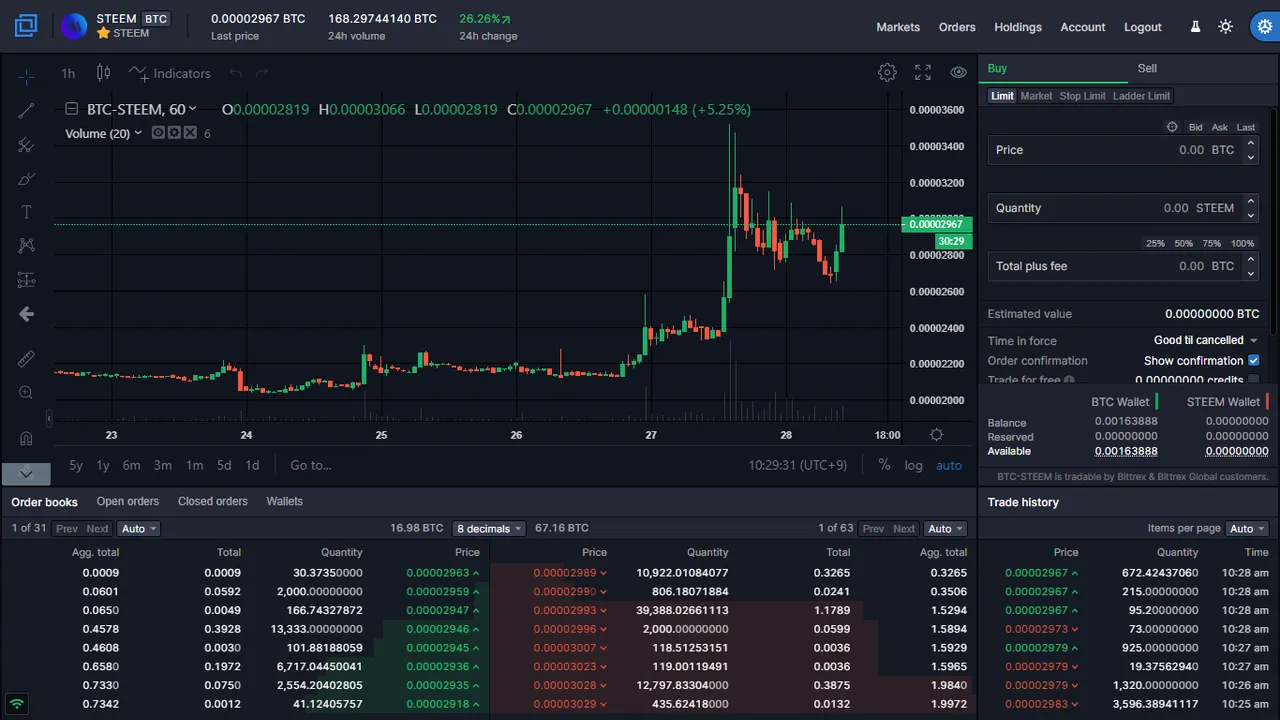The height and width of the screenshot is (720, 1280).
Task: Toggle the Trade for free credits checkbox
Action: 1254,380
